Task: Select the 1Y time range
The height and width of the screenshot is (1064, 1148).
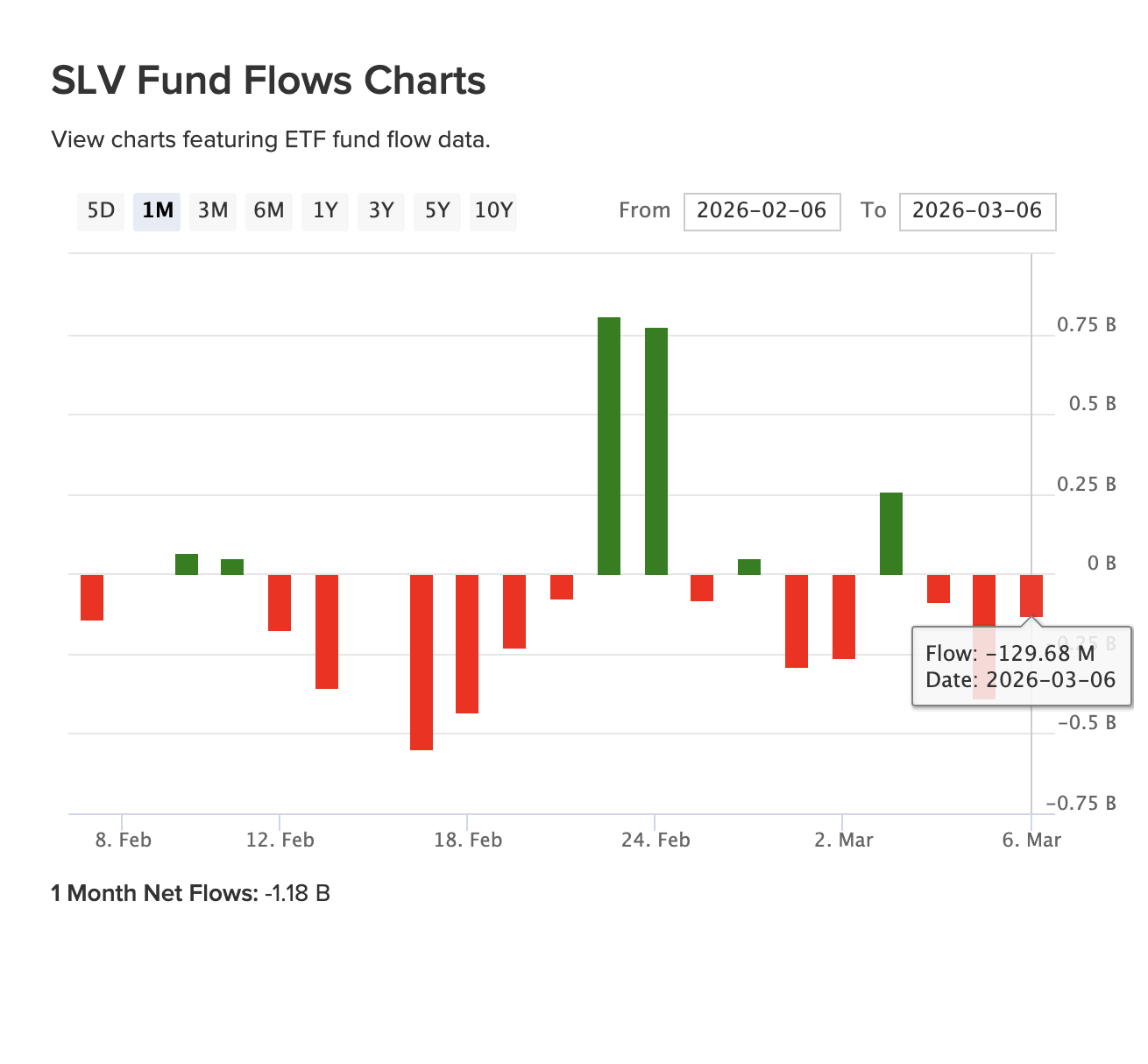Action: [325, 210]
